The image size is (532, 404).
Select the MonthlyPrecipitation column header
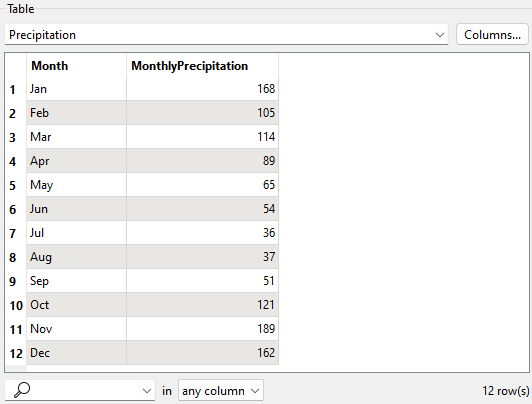pyautogui.click(x=203, y=65)
